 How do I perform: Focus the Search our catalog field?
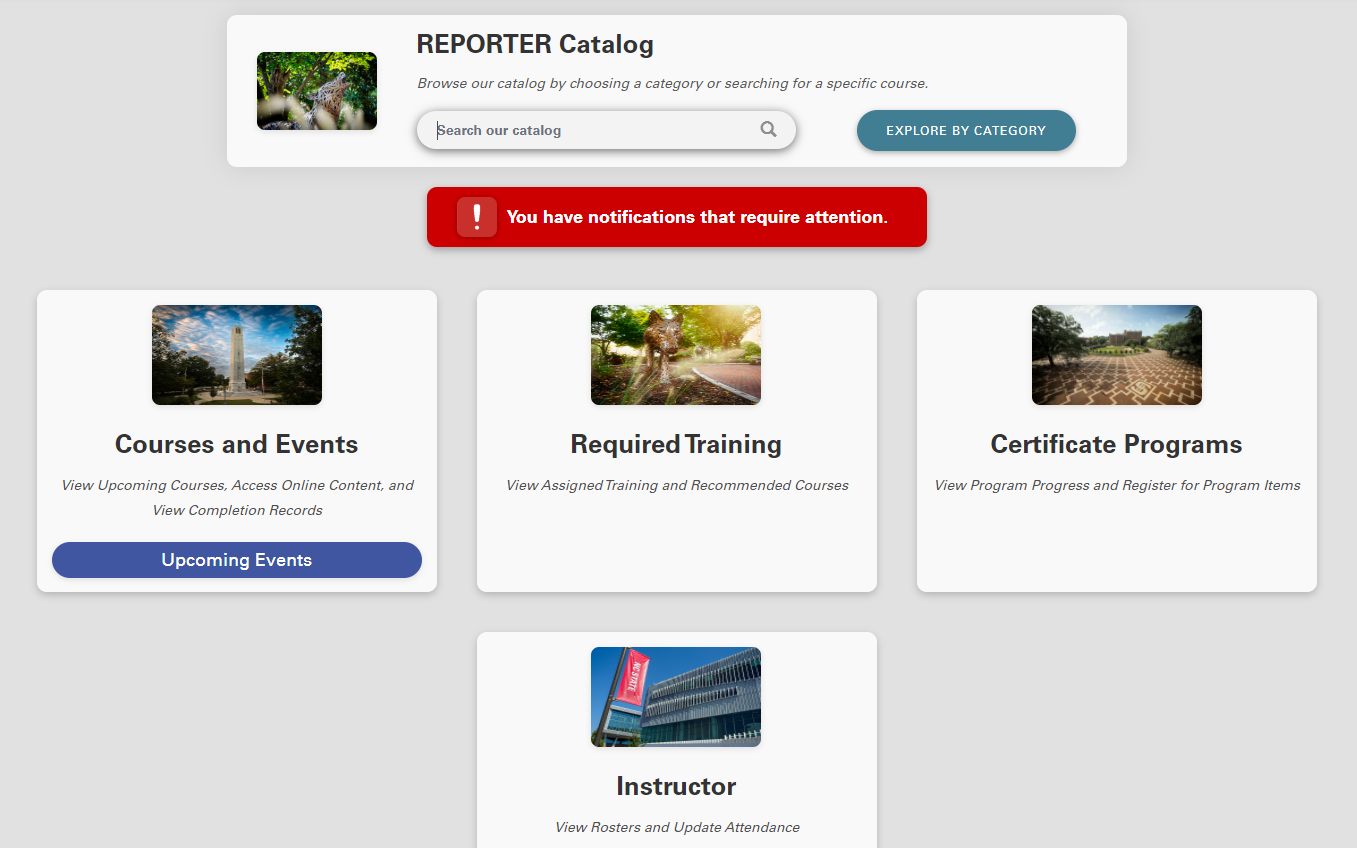pyautogui.click(x=606, y=130)
